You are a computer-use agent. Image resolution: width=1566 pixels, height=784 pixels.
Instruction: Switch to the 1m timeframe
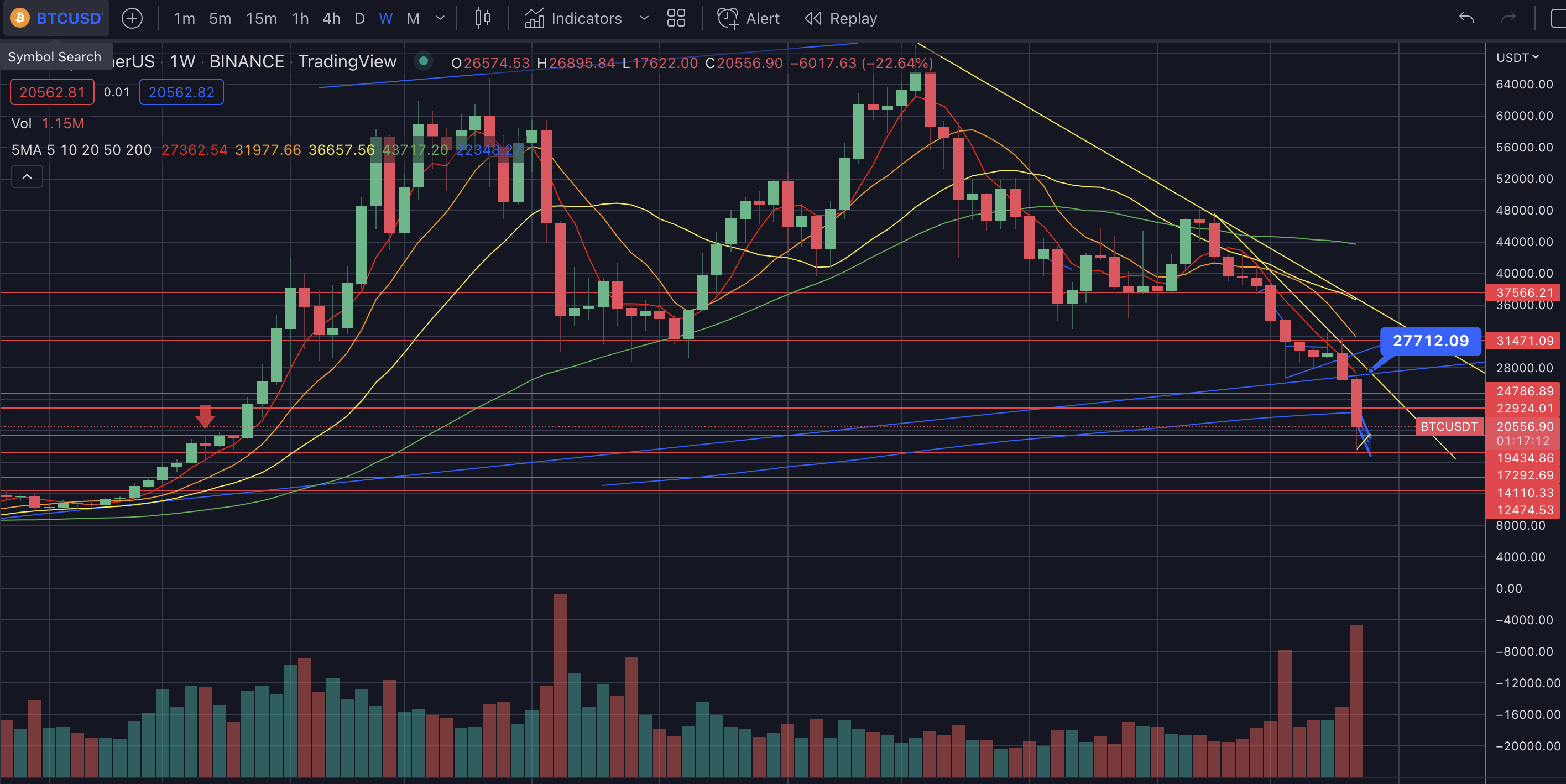[x=184, y=18]
